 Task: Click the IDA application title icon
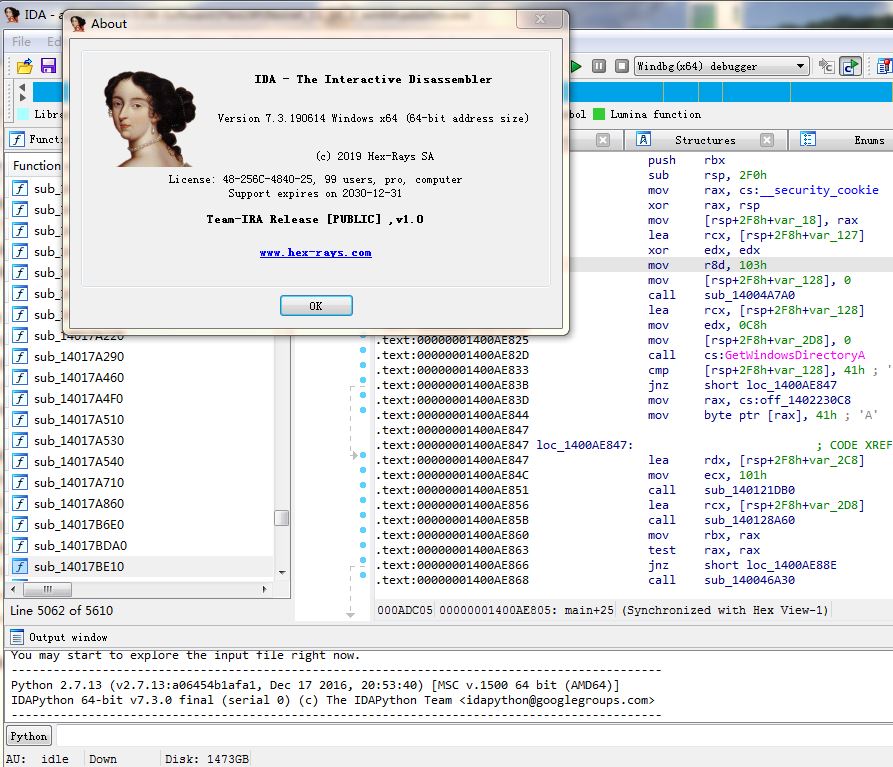[11, 14]
